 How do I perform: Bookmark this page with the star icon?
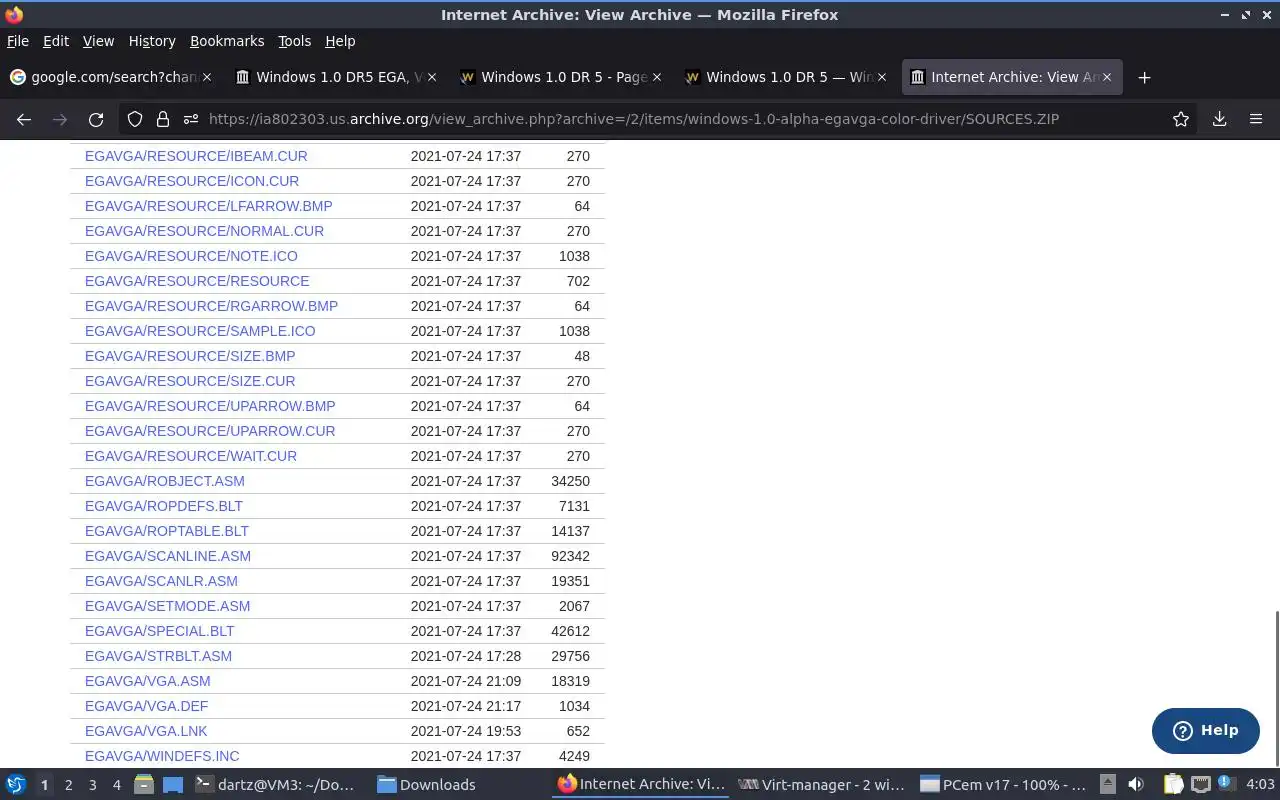(1181, 119)
